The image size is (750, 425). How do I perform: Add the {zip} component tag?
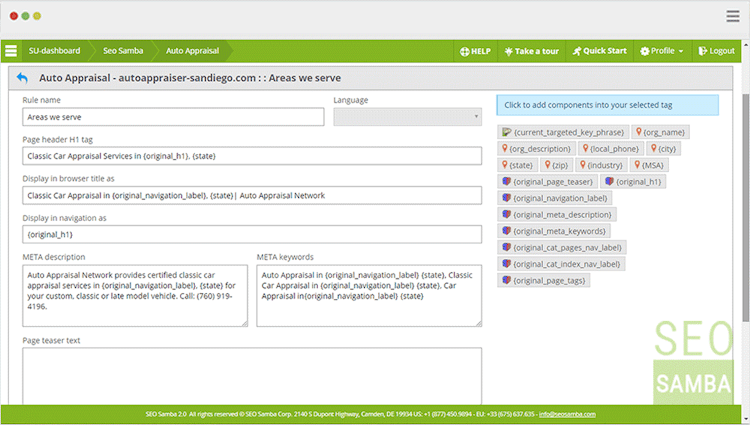[556, 165]
